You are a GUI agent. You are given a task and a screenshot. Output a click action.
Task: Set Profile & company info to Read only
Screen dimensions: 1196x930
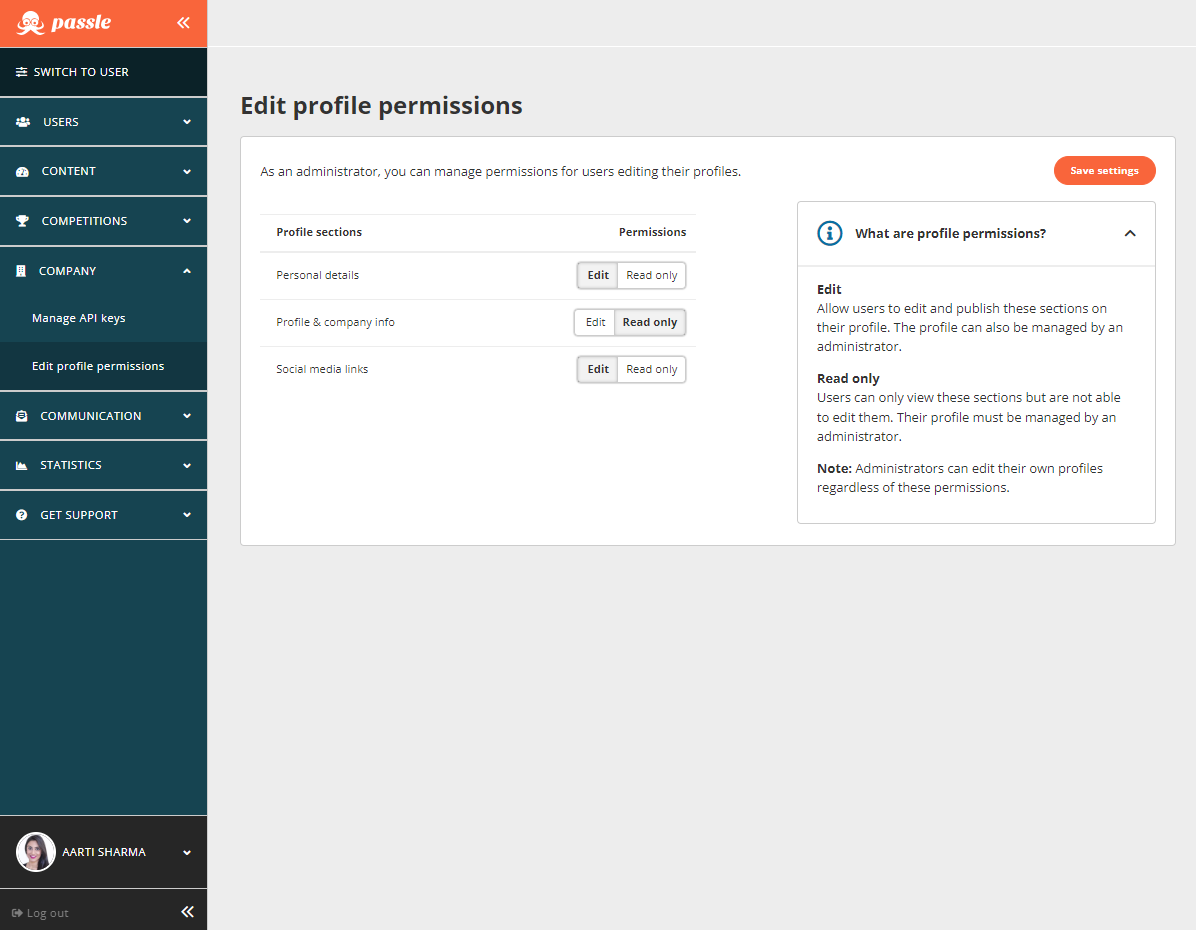650,323
